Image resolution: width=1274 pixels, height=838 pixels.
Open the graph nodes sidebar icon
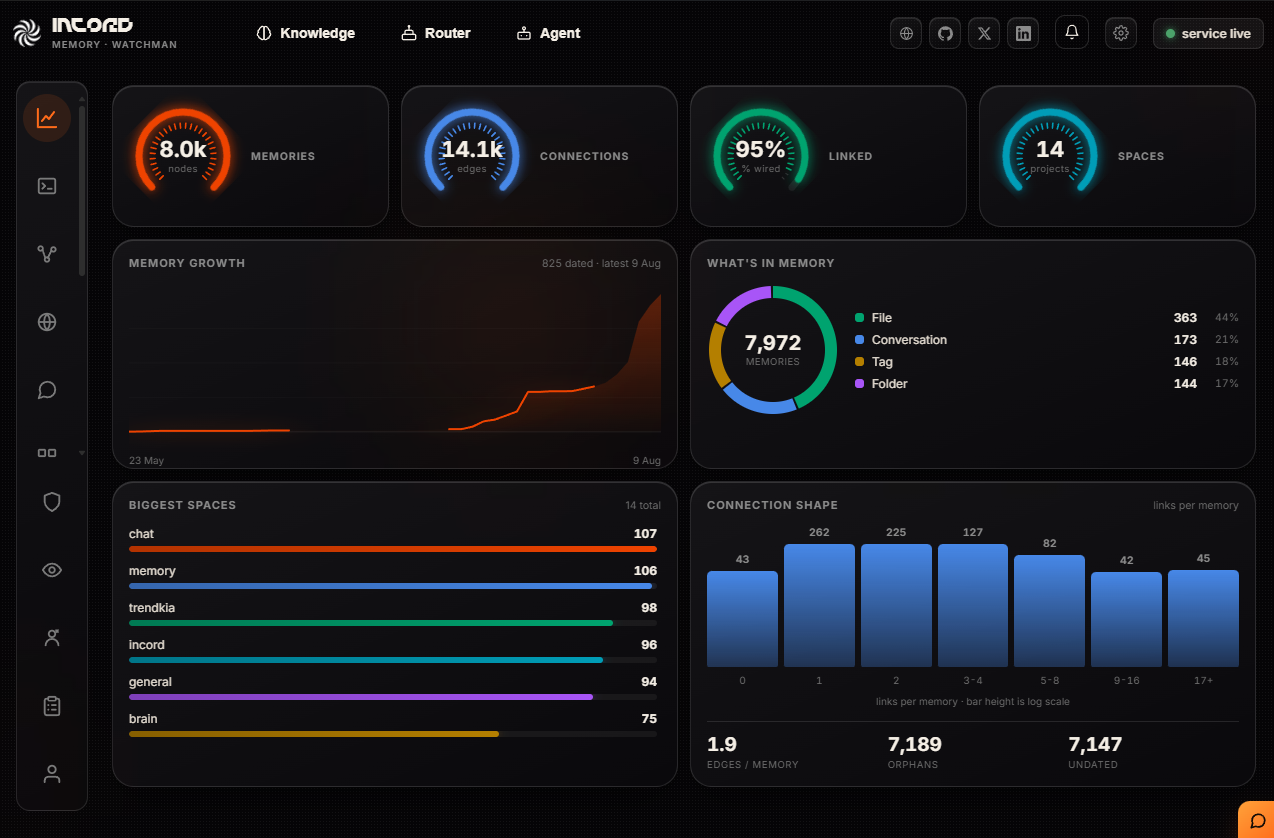[x=47, y=254]
